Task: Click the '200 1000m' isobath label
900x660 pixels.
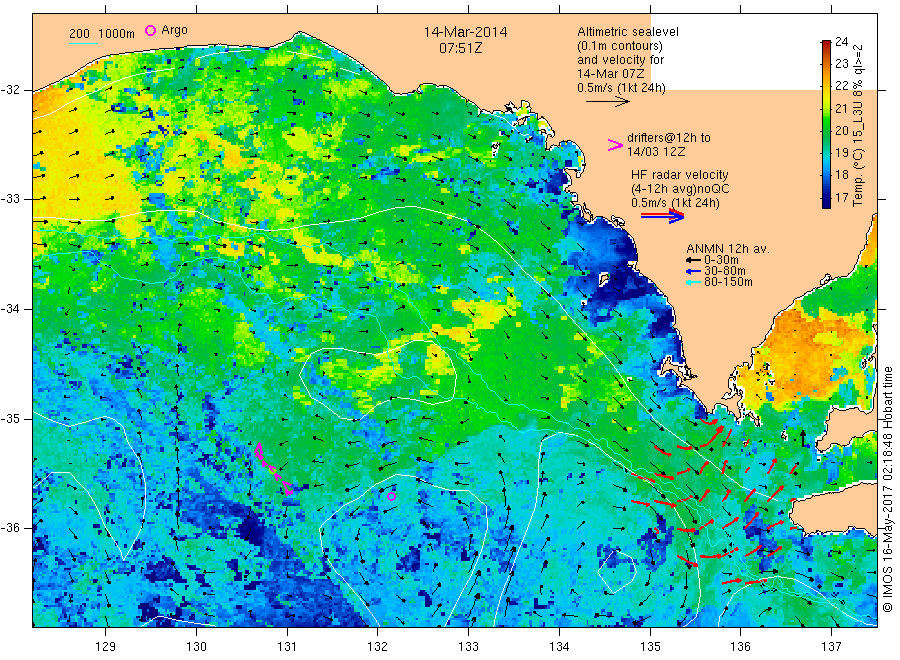Action: click(x=102, y=34)
